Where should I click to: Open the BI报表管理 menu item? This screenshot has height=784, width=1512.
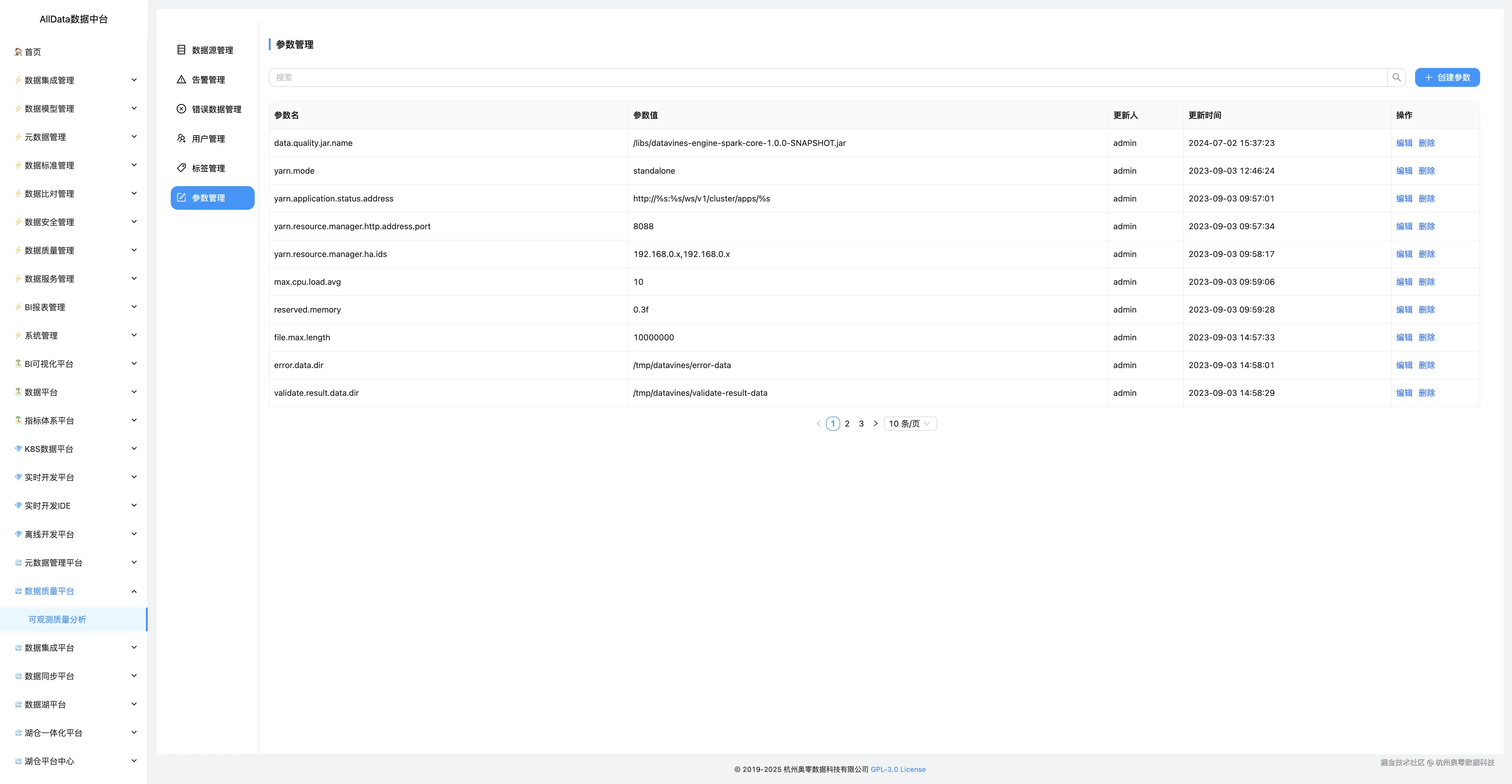click(45, 307)
